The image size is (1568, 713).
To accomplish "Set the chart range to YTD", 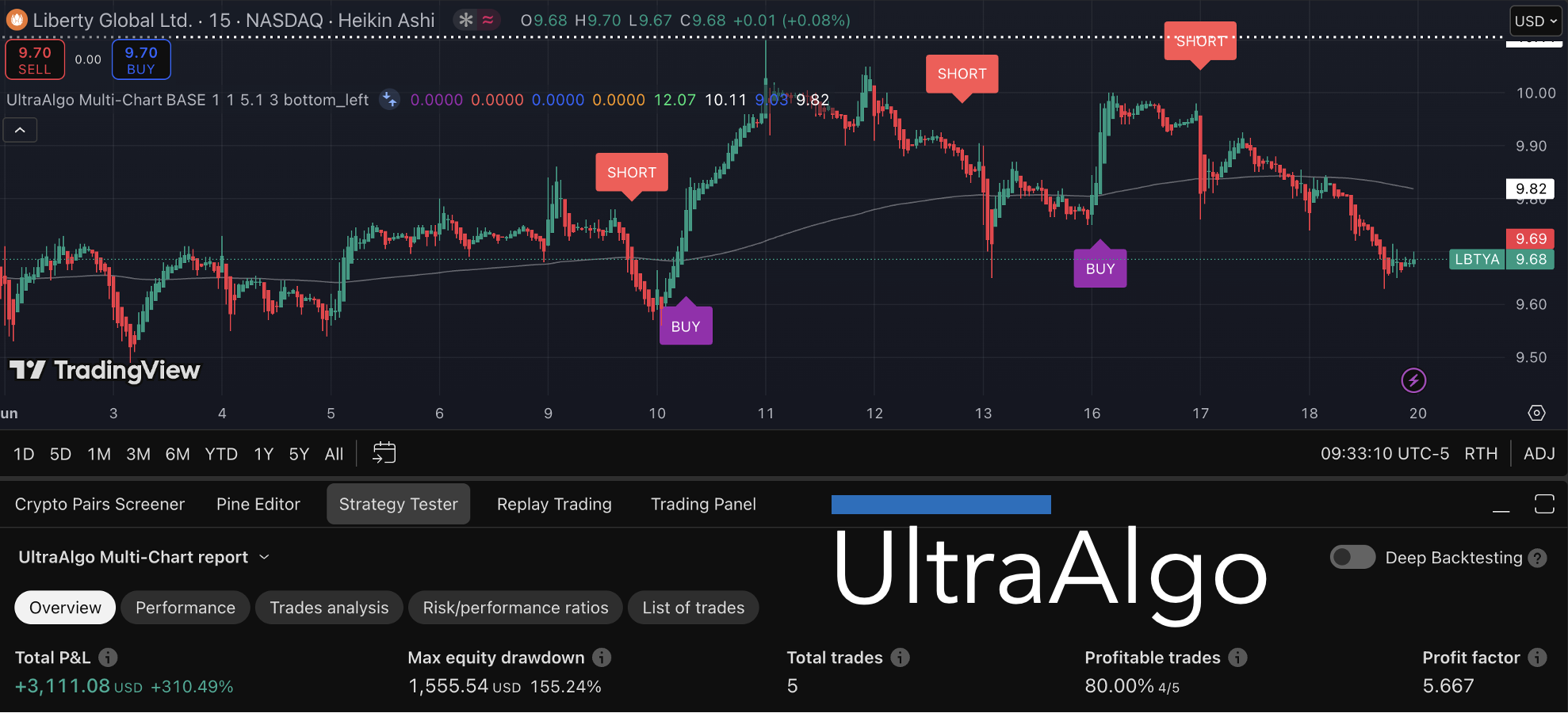I will (221, 454).
